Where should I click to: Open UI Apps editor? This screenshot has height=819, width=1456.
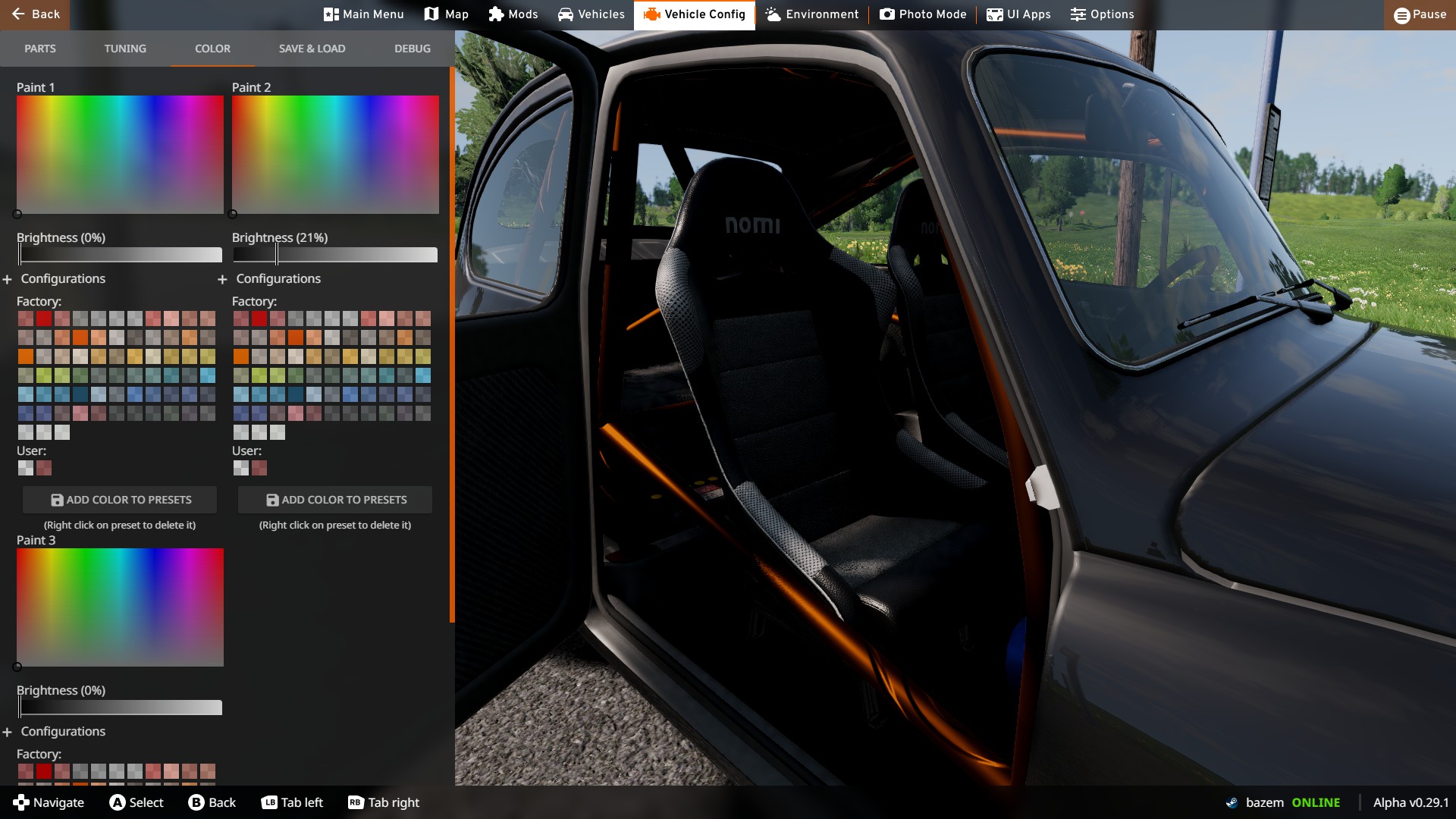[x=1018, y=14]
